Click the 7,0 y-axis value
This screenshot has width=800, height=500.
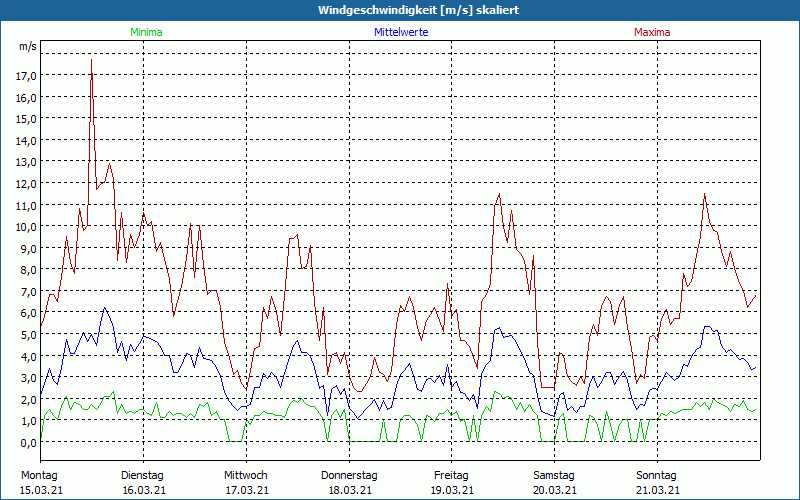tap(29, 292)
